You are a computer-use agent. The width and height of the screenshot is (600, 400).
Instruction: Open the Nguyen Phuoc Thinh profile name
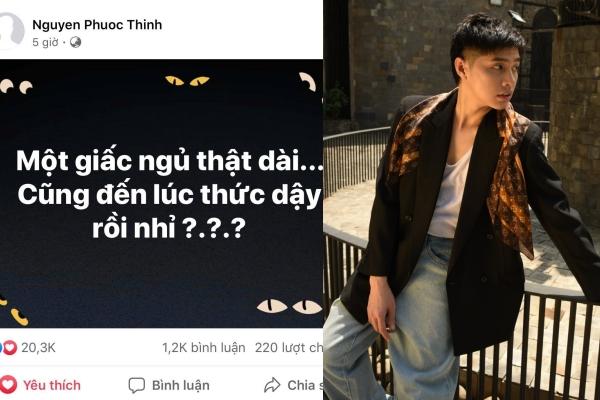(x=97, y=25)
